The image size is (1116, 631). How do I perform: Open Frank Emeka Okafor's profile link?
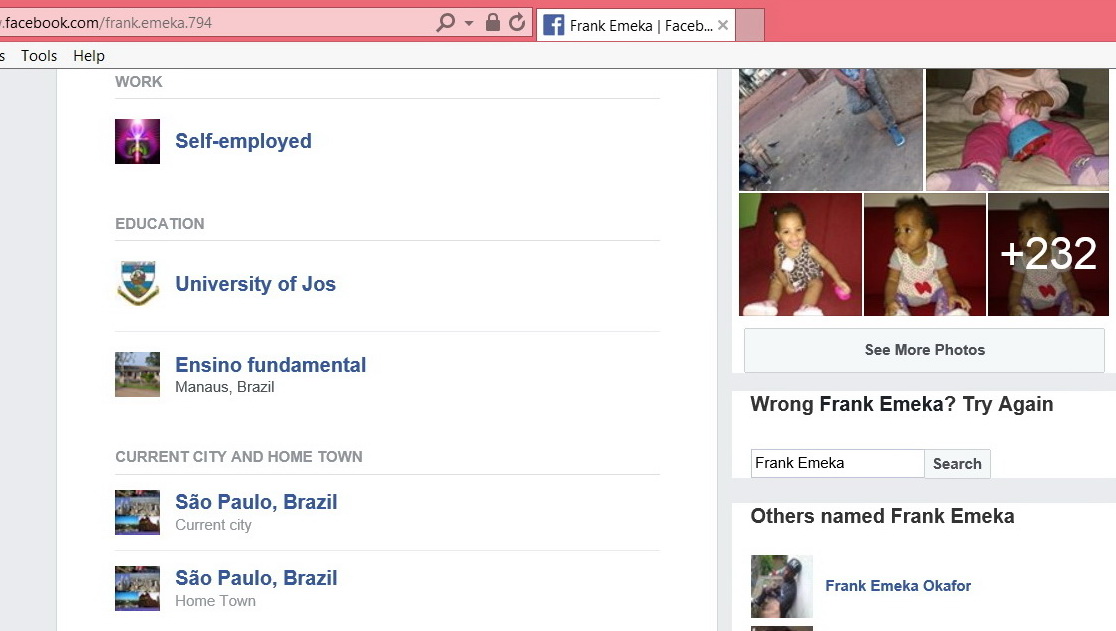898,586
